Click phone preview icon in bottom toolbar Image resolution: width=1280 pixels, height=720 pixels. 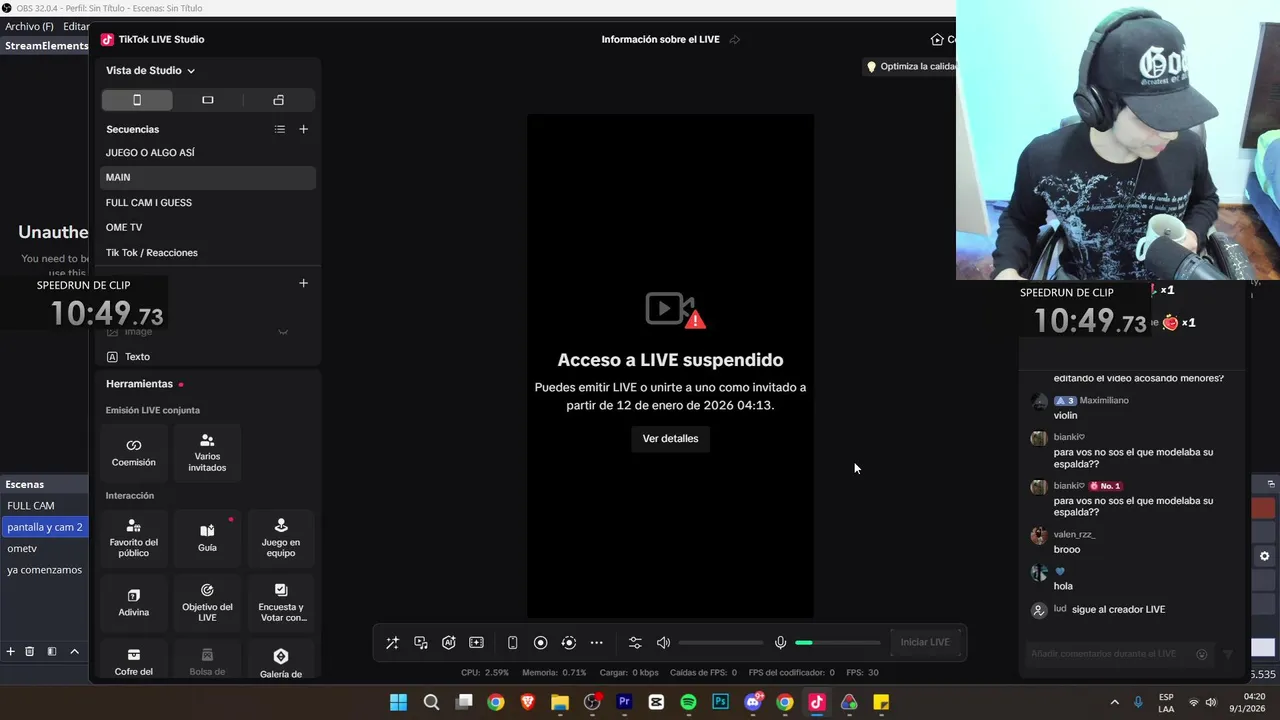[512, 643]
